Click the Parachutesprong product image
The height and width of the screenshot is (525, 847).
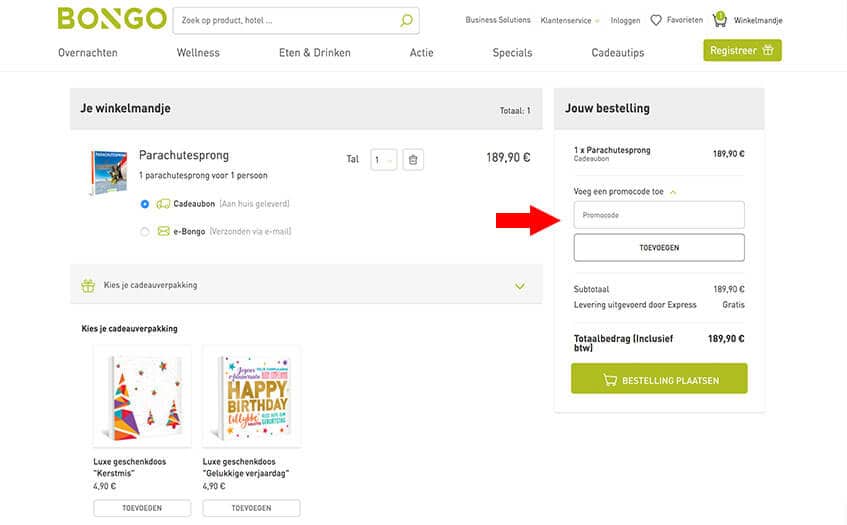(108, 172)
